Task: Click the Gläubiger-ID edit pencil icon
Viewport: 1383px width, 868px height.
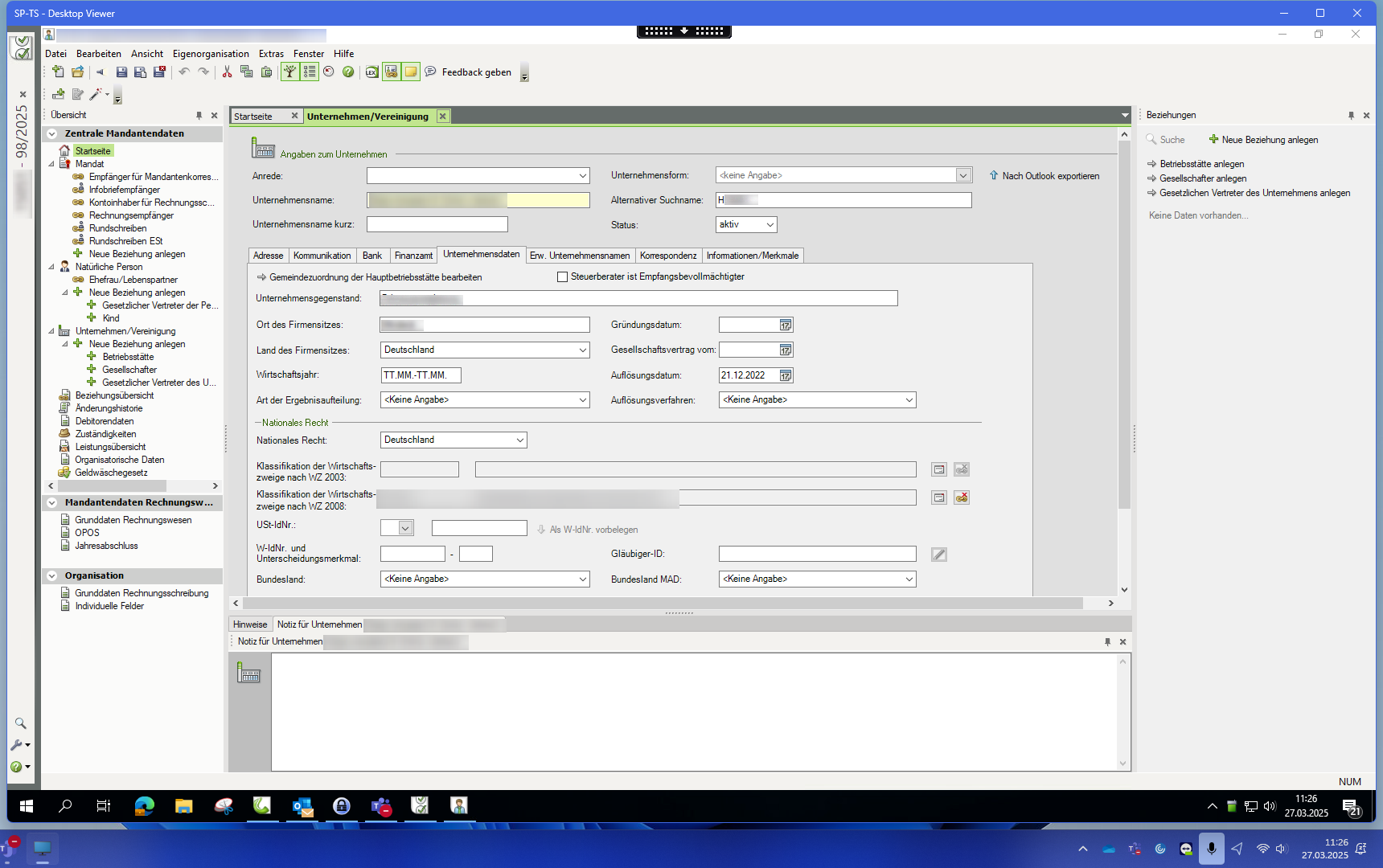Action: click(x=938, y=555)
